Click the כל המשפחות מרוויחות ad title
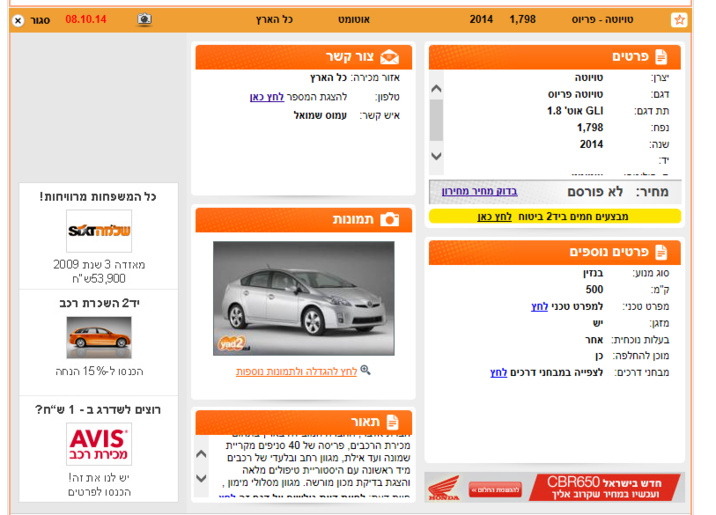Viewport: 716px width, 515px height. coord(98,197)
